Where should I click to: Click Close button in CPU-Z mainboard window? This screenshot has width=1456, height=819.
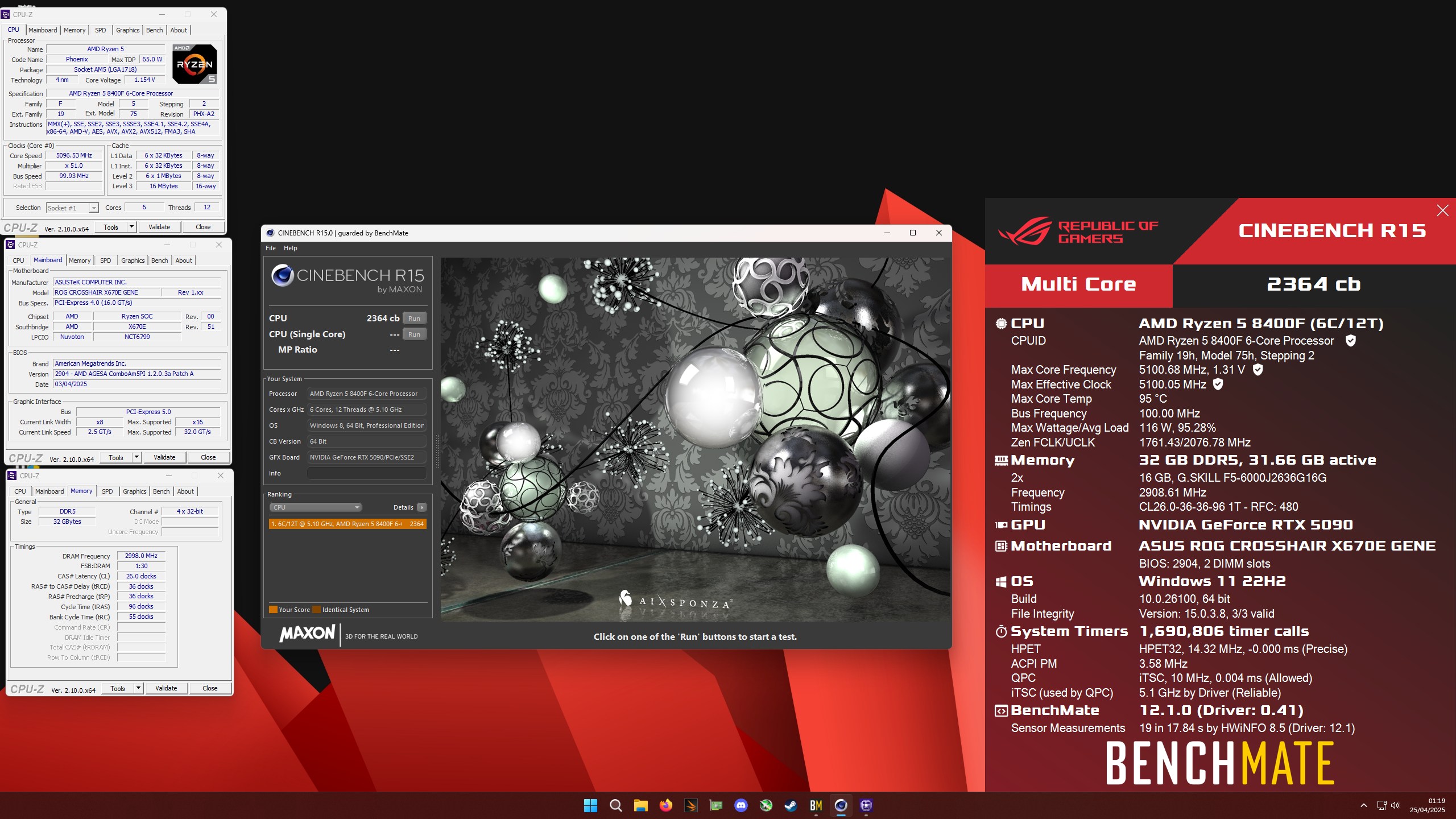(208, 457)
